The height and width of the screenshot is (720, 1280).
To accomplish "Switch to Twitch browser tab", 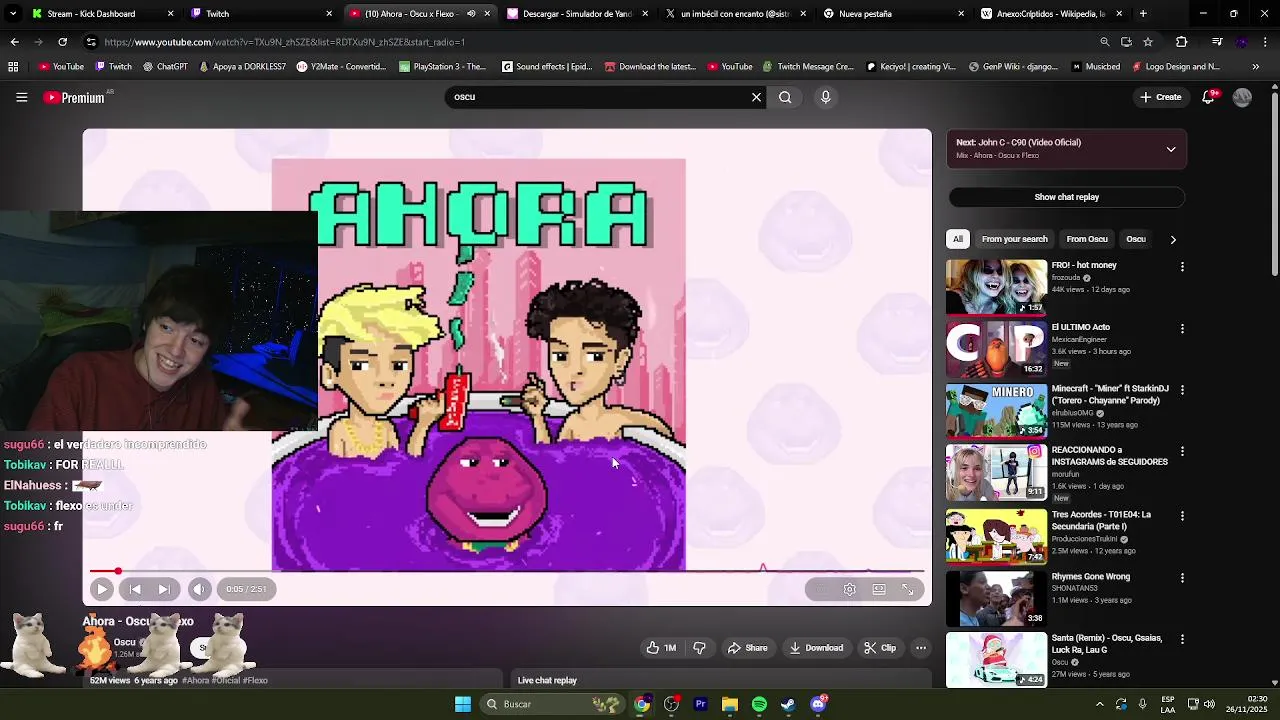I will [260, 14].
